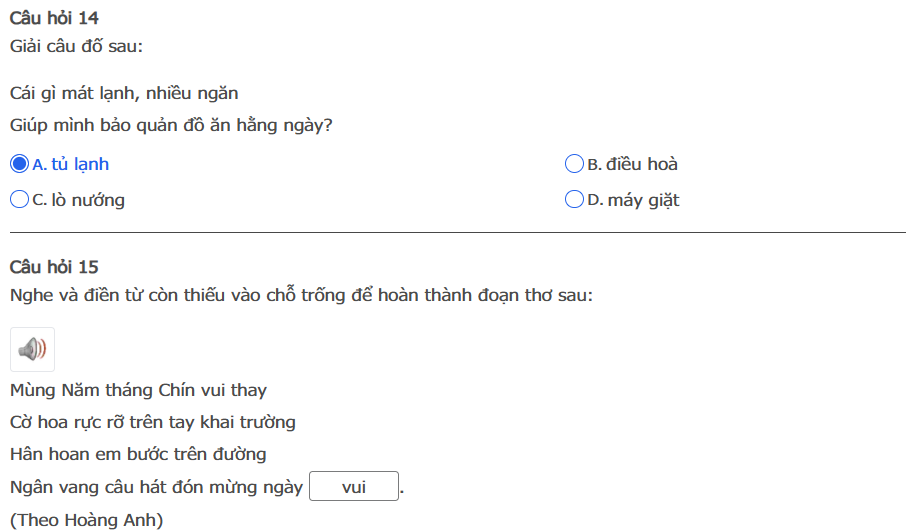Click the "Câu hỏi 15" heading

[x=54, y=267]
